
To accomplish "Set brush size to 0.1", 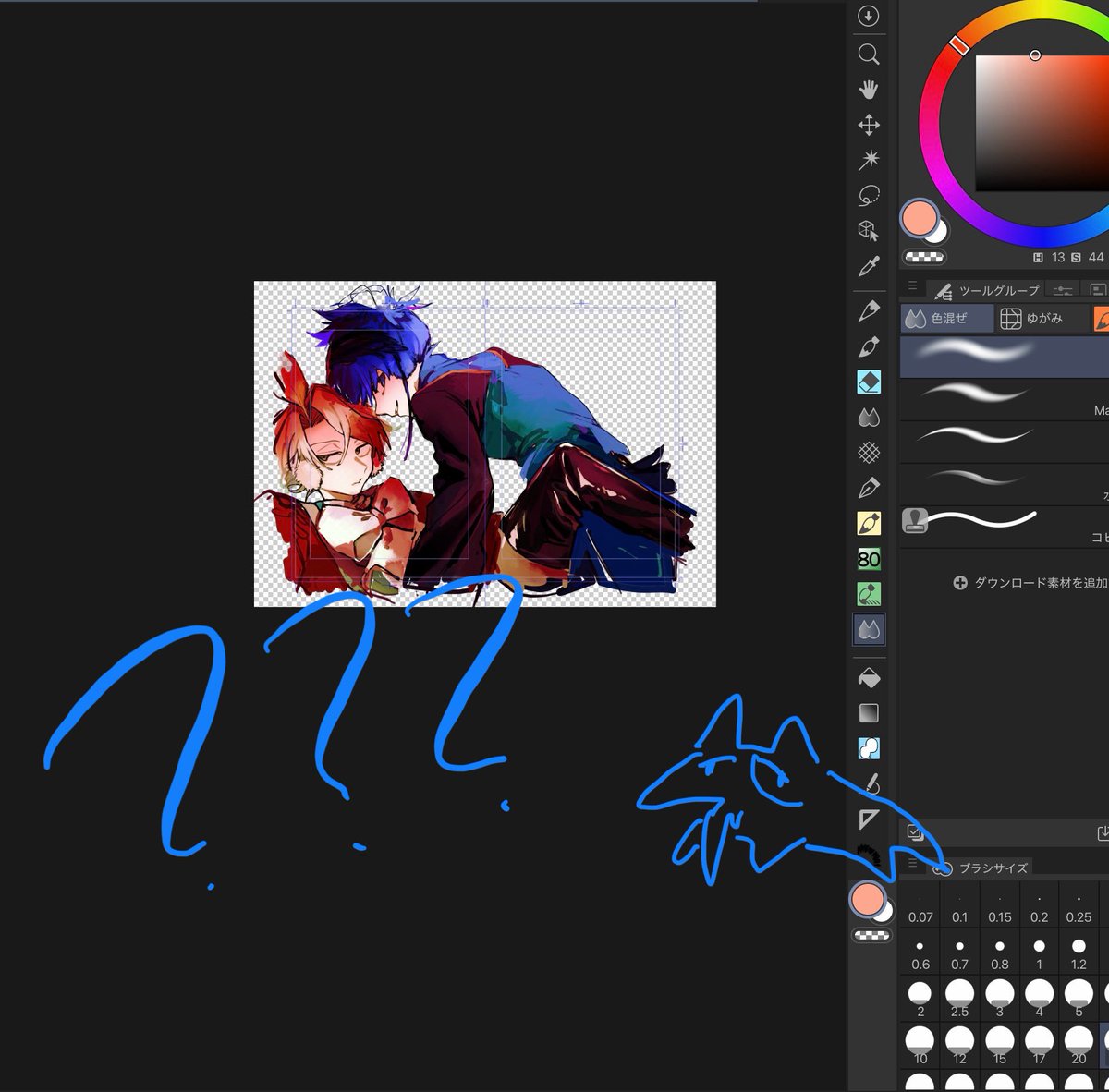I will [960, 905].
